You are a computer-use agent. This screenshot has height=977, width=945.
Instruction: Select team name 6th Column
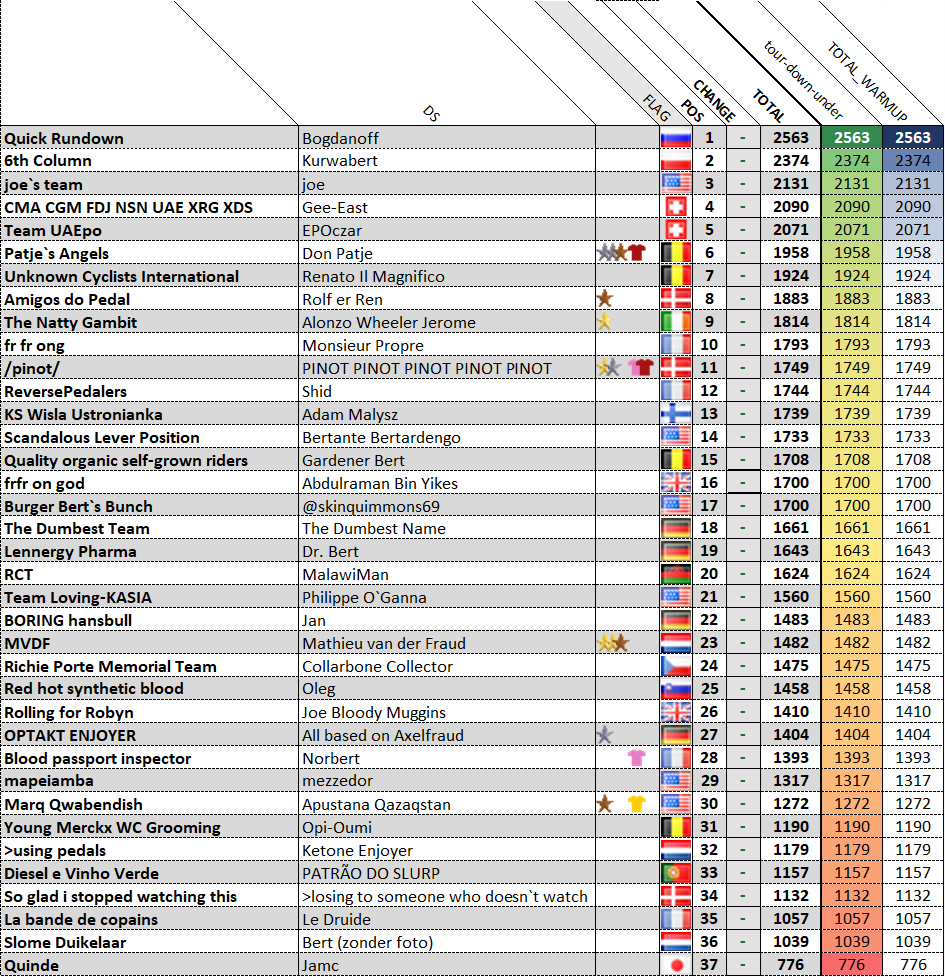48,161
